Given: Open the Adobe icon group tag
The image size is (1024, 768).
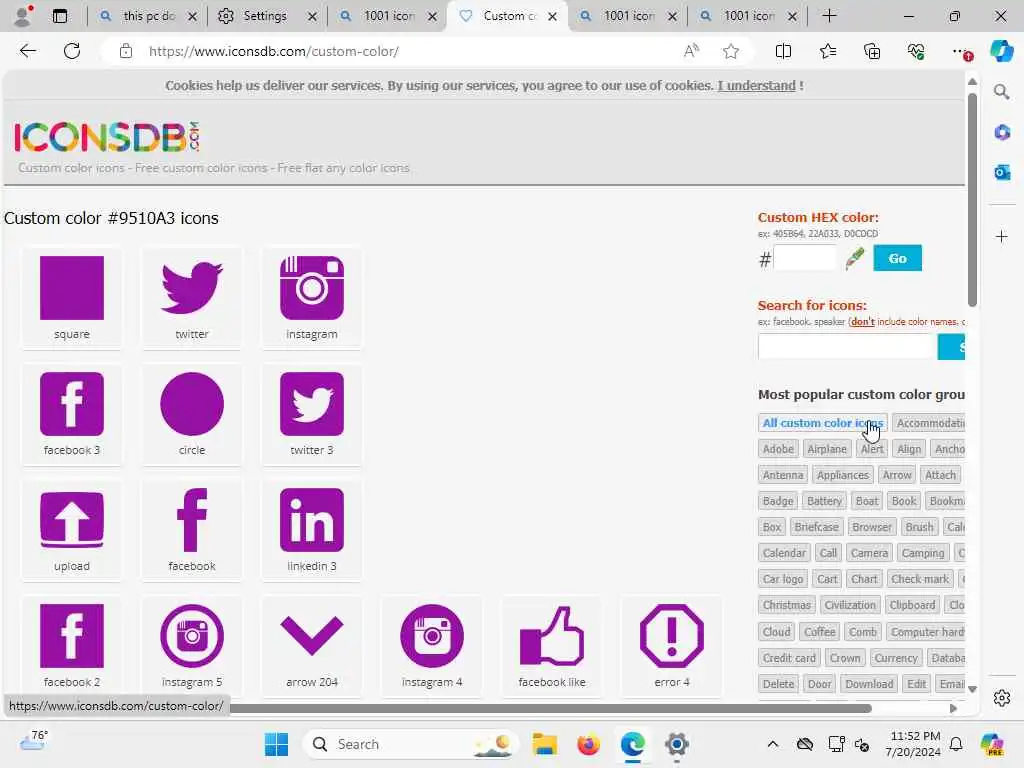Looking at the screenshot, I should 778,449.
